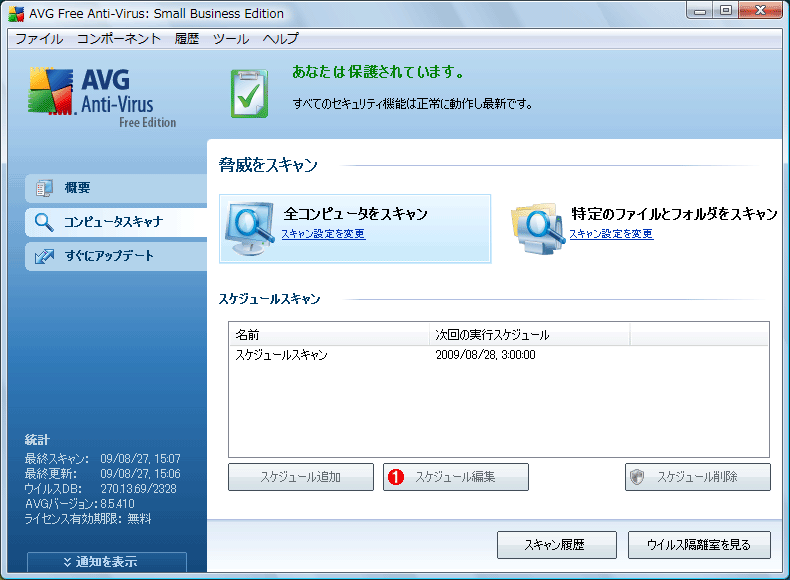Select コンピュータスキャナ in the sidebar
Viewport: 790px width, 580px height.
tap(116, 222)
